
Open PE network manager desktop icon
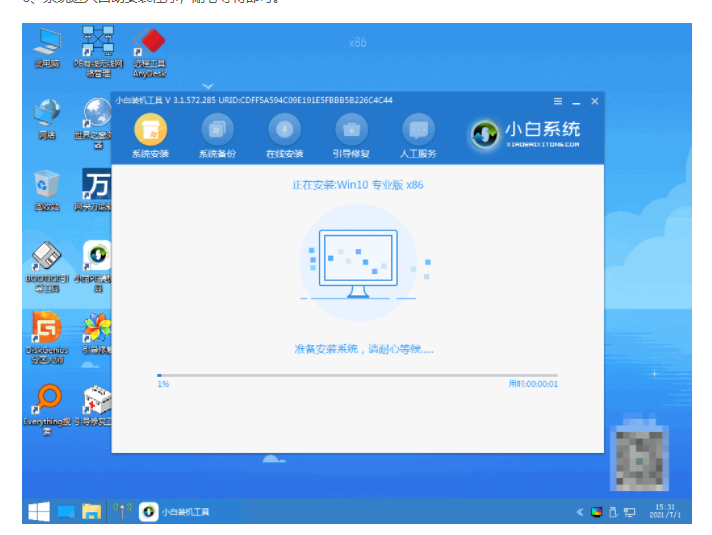(x=98, y=52)
